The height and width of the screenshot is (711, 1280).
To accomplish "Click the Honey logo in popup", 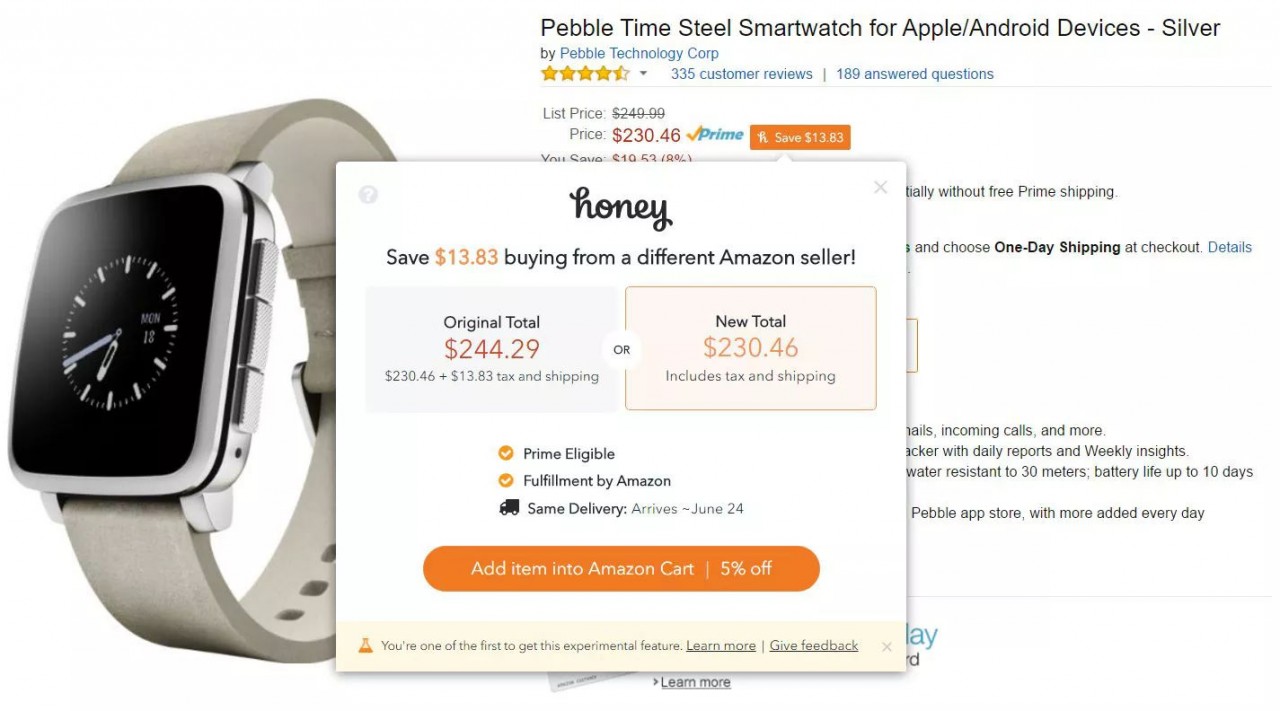I will tap(621, 208).
